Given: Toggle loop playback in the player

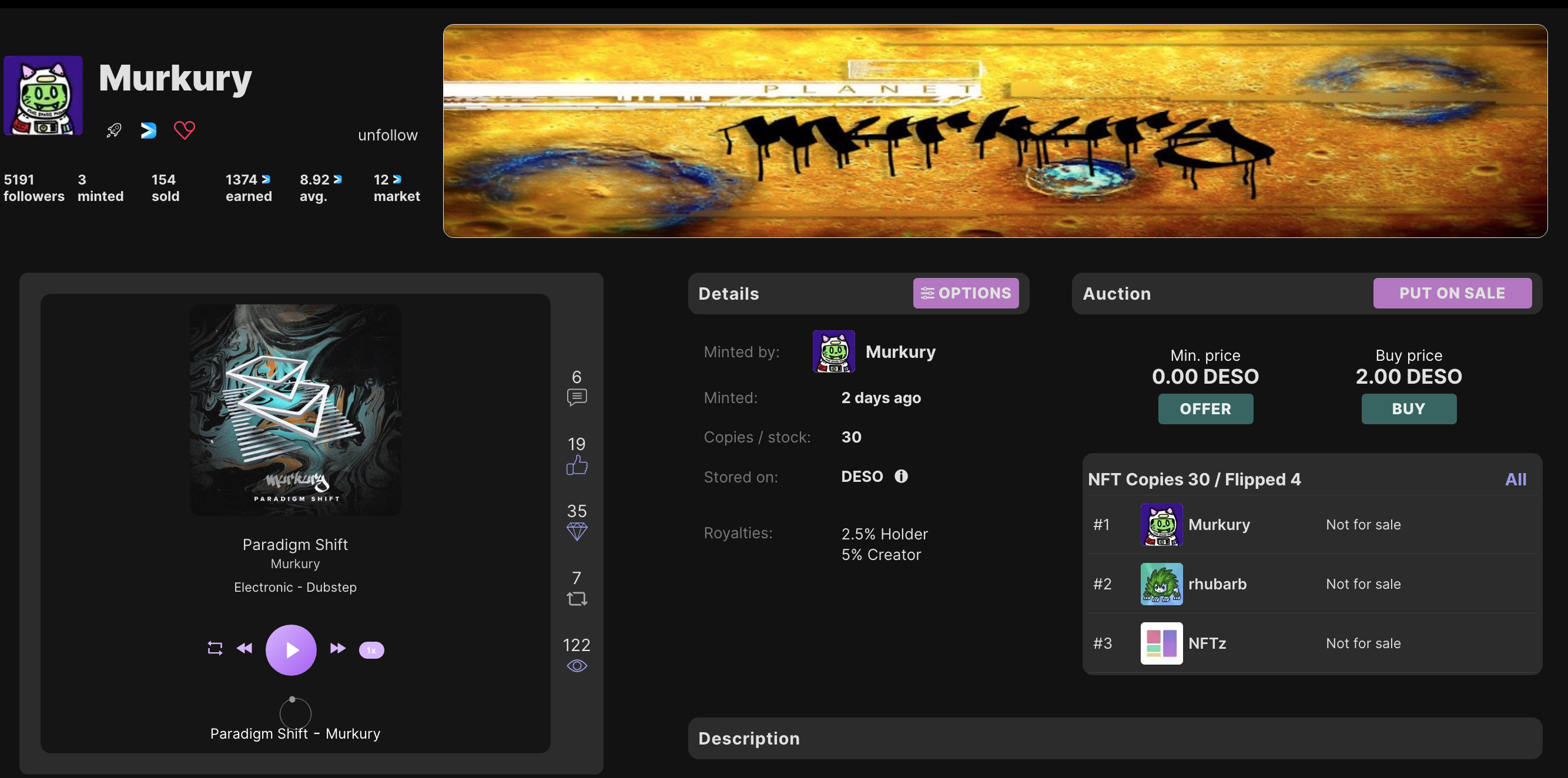Looking at the screenshot, I should (215, 648).
